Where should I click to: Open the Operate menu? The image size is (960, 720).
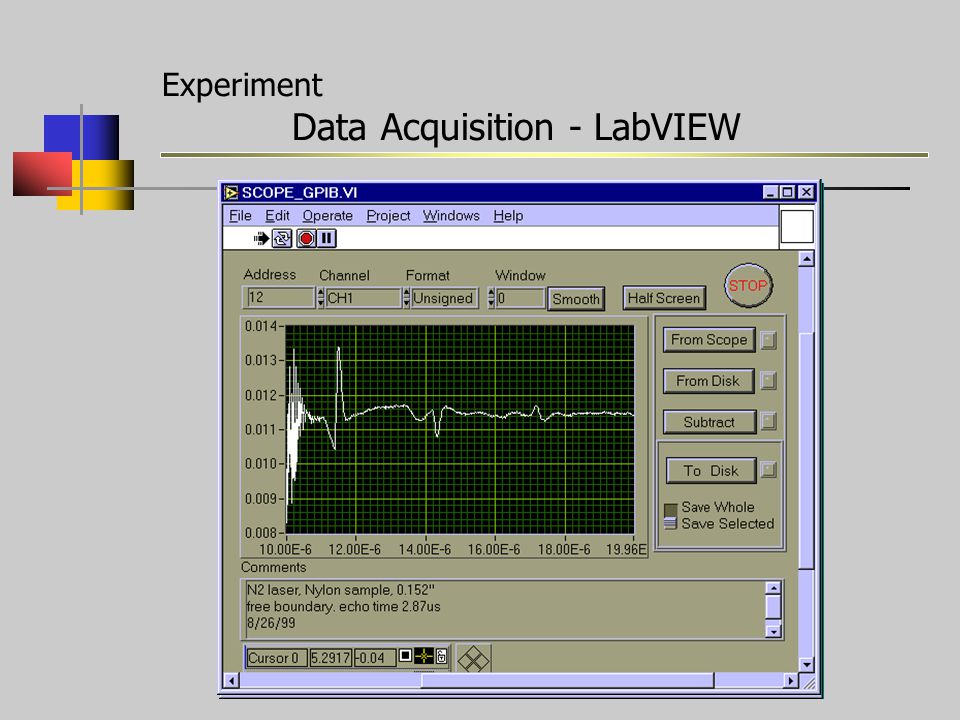click(x=328, y=216)
